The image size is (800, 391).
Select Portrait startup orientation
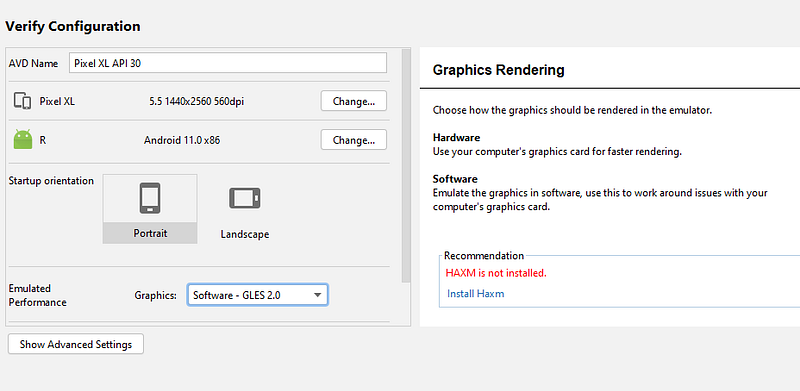coord(150,209)
